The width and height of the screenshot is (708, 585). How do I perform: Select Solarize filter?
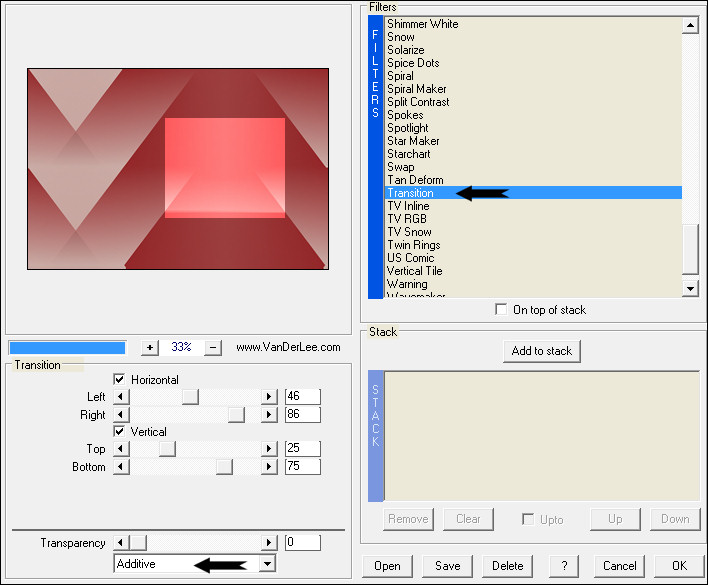[x=533, y=50]
